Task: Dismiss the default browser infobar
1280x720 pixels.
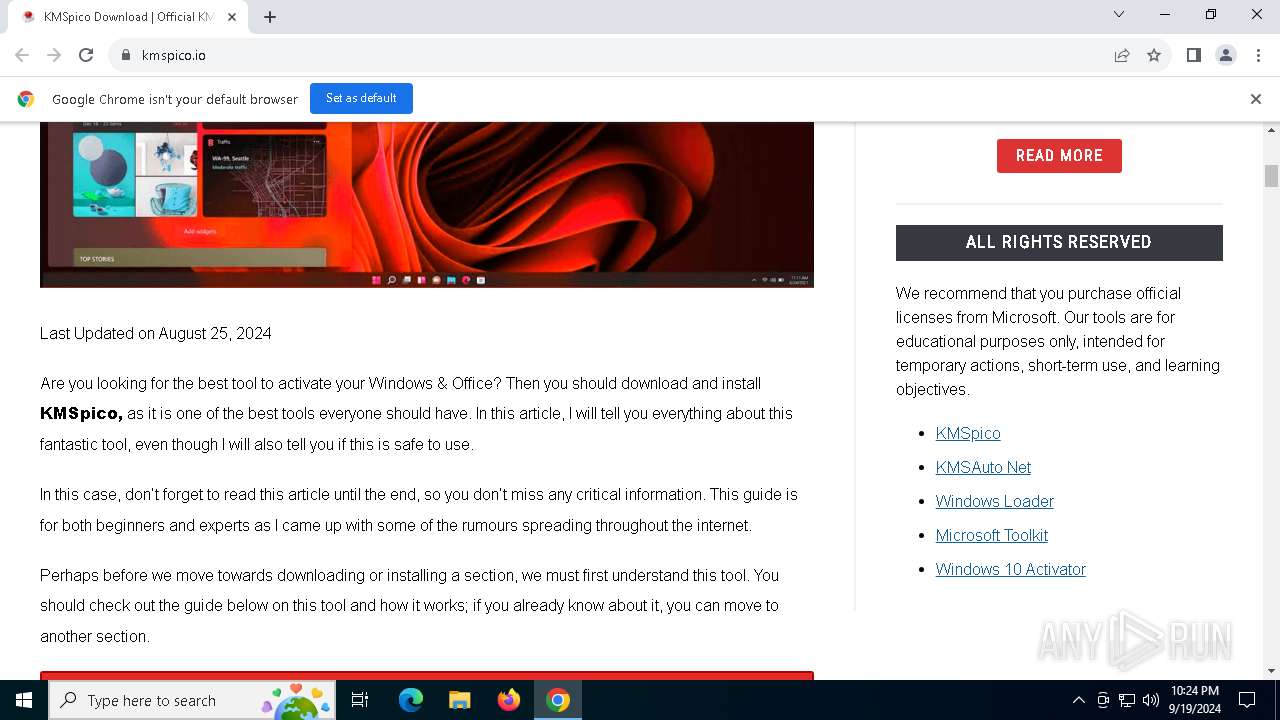Action: pos(1256,99)
